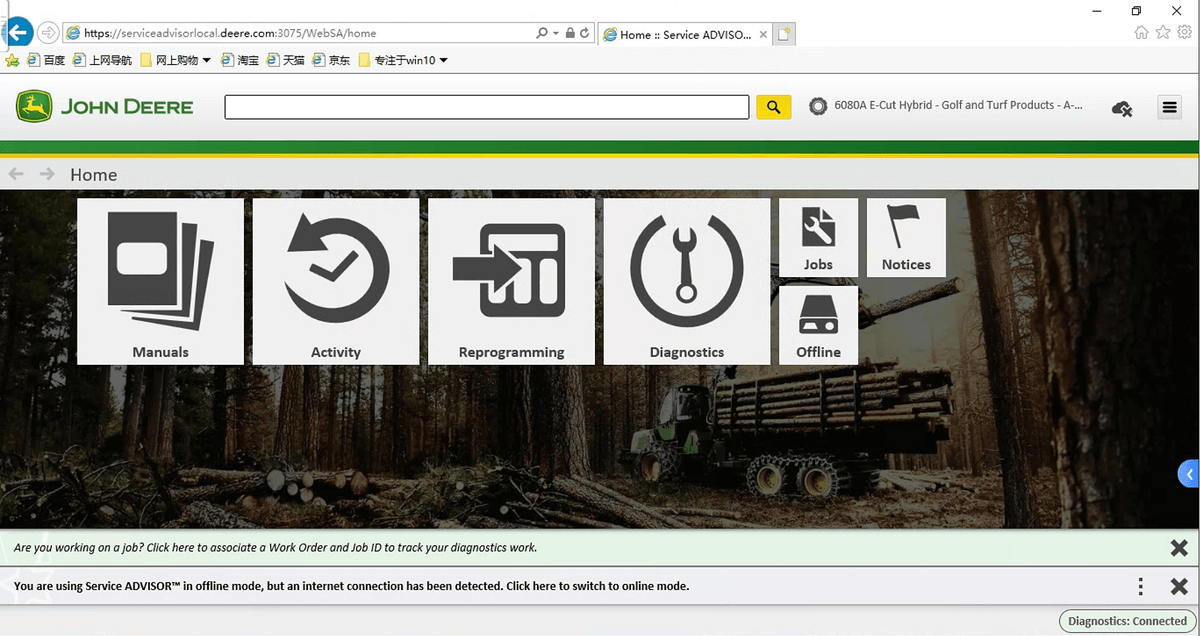This screenshot has width=1200, height=636.
Task: Expand the blue side panel arrow
Action: (x=1189, y=473)
